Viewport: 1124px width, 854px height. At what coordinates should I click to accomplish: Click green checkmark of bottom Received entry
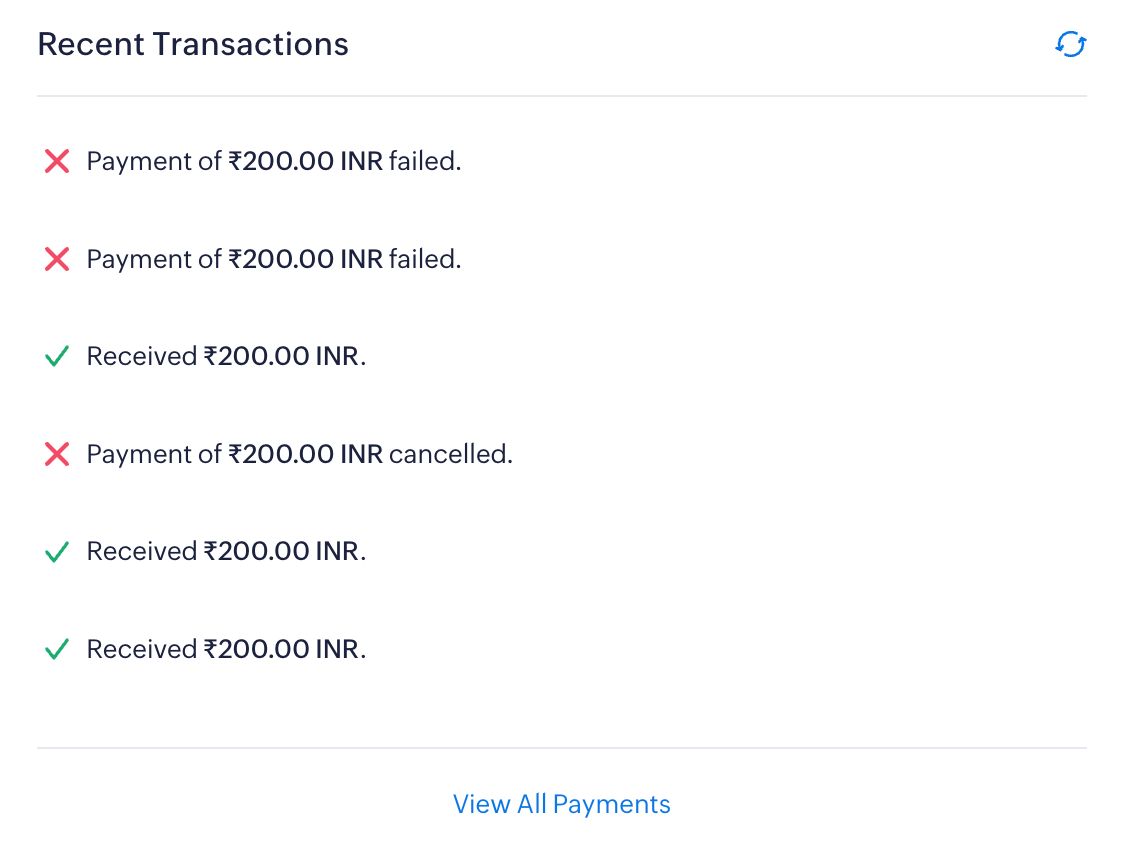coord(57,650)
